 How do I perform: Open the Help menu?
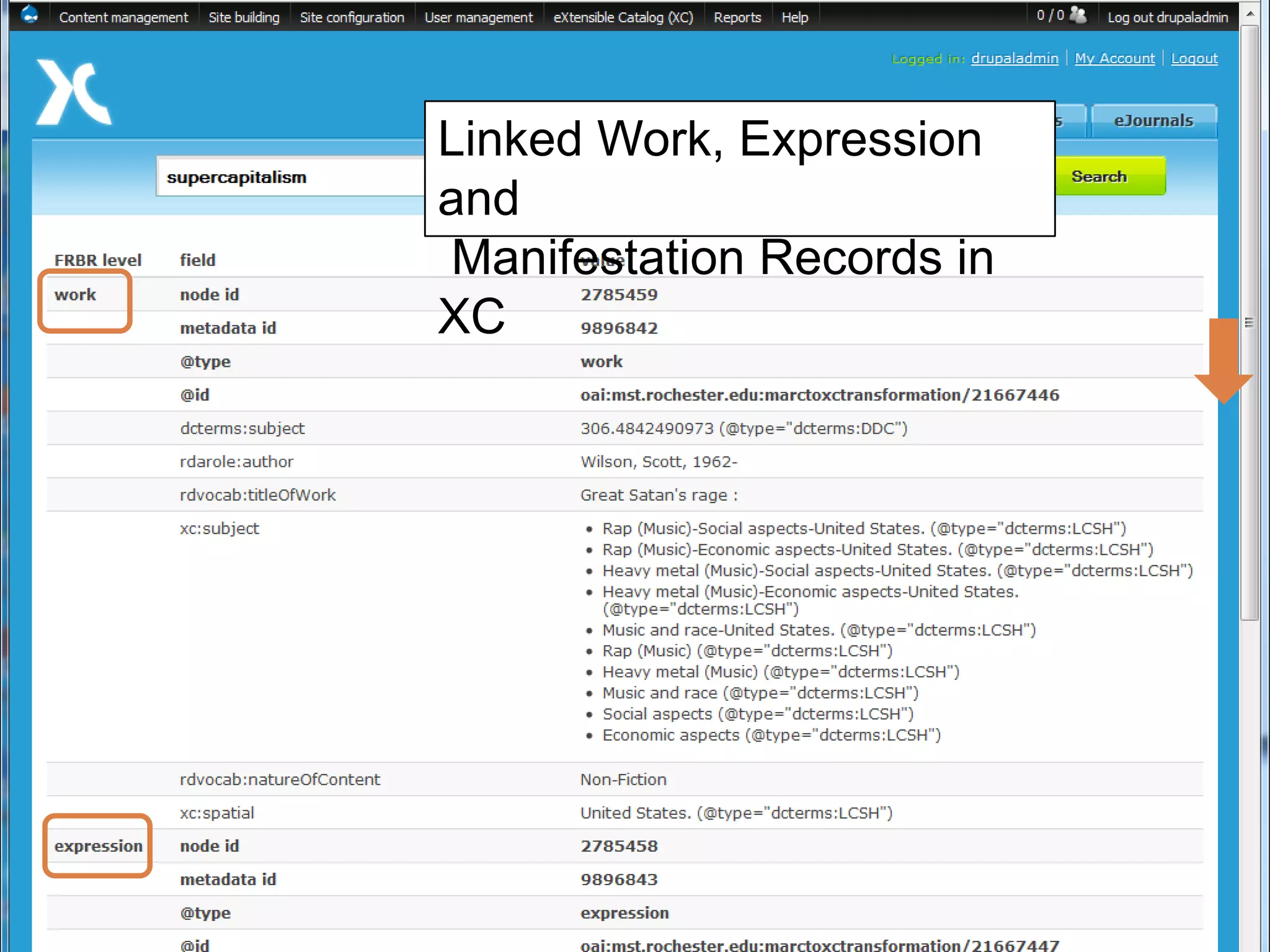794,17
